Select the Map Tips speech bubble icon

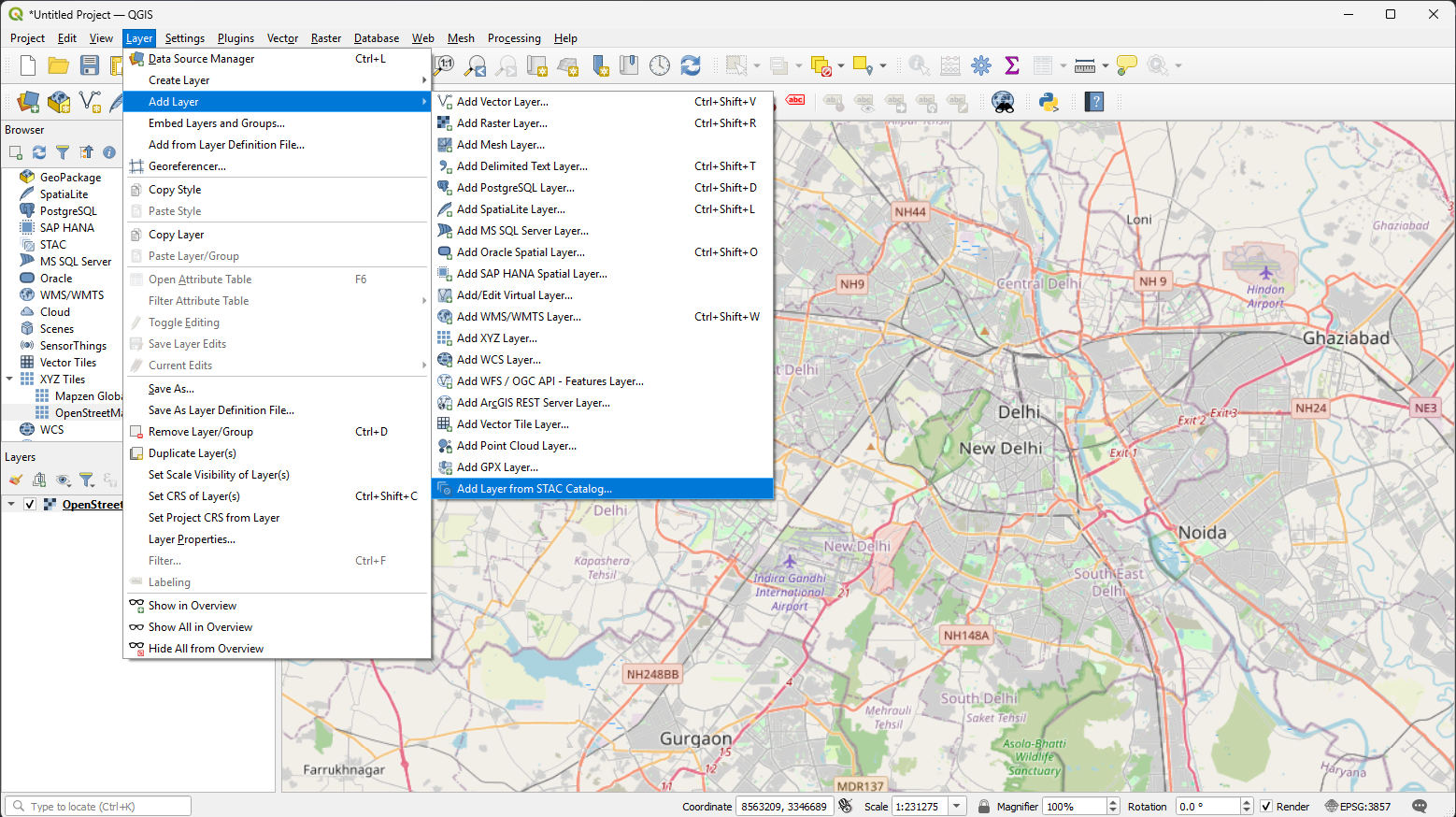point(1127,65)
